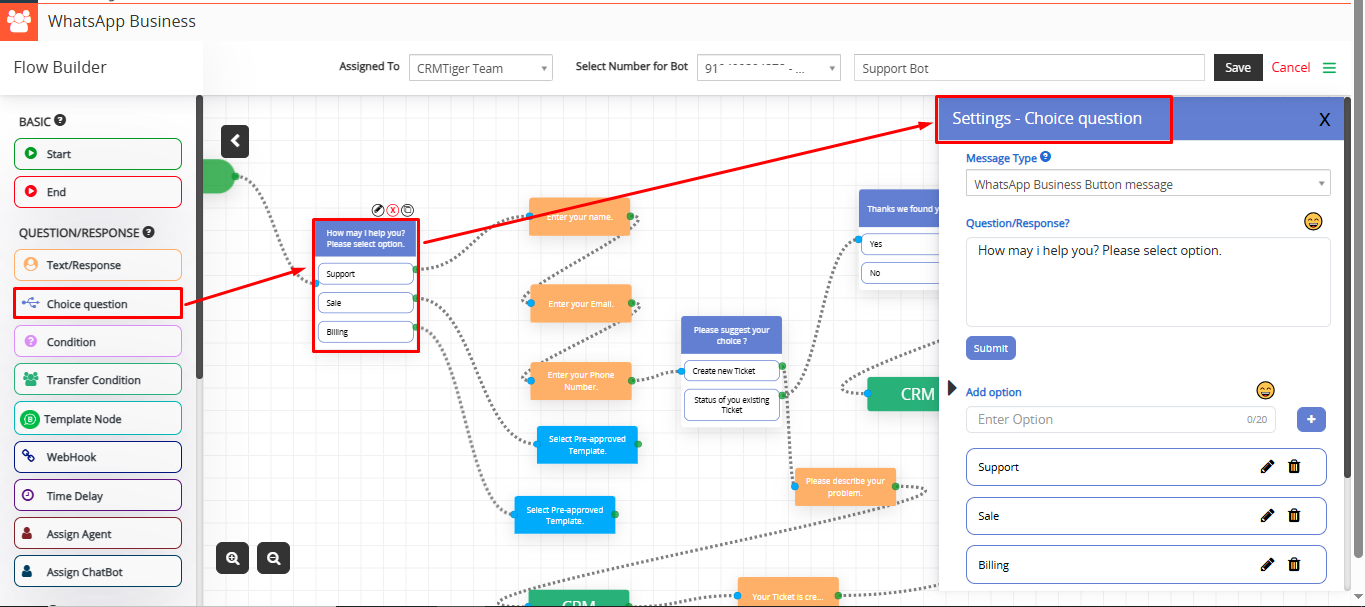Collapse the node sidebar with the left chevron
Image resolution: width=1365 pixels, height=607 pixels.
(234, 142)
